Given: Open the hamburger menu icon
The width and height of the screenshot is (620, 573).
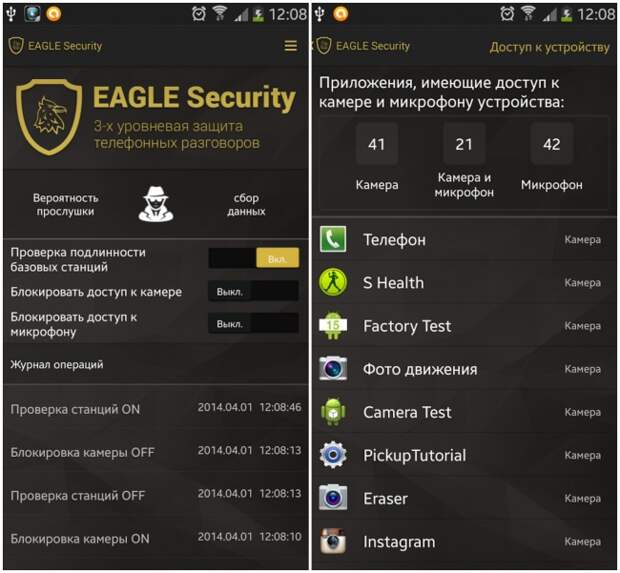Looking at the screenshot, I should tap(291, 46).
